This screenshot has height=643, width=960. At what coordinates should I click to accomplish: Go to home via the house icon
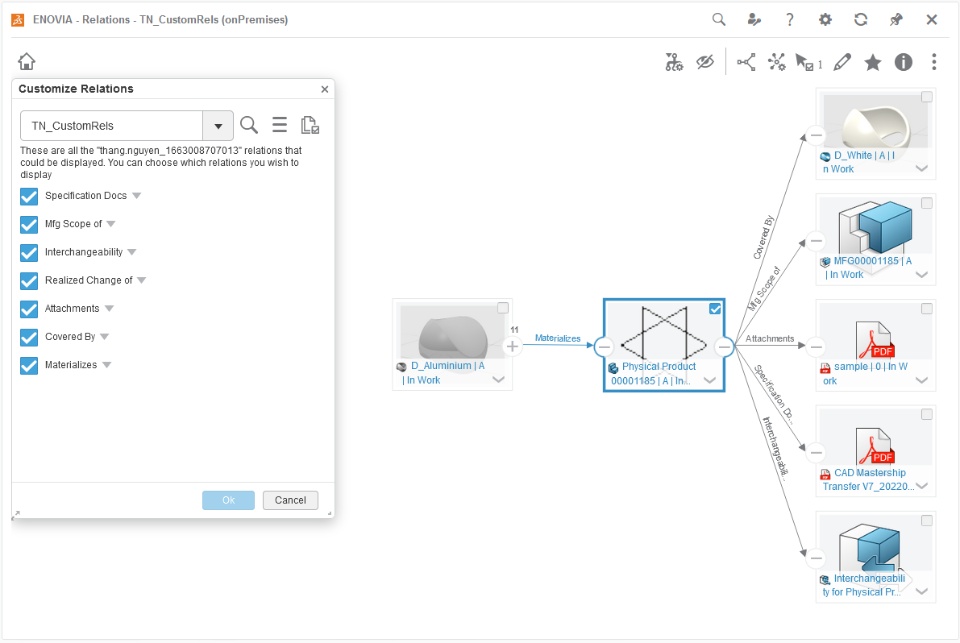tap(26, 61)
